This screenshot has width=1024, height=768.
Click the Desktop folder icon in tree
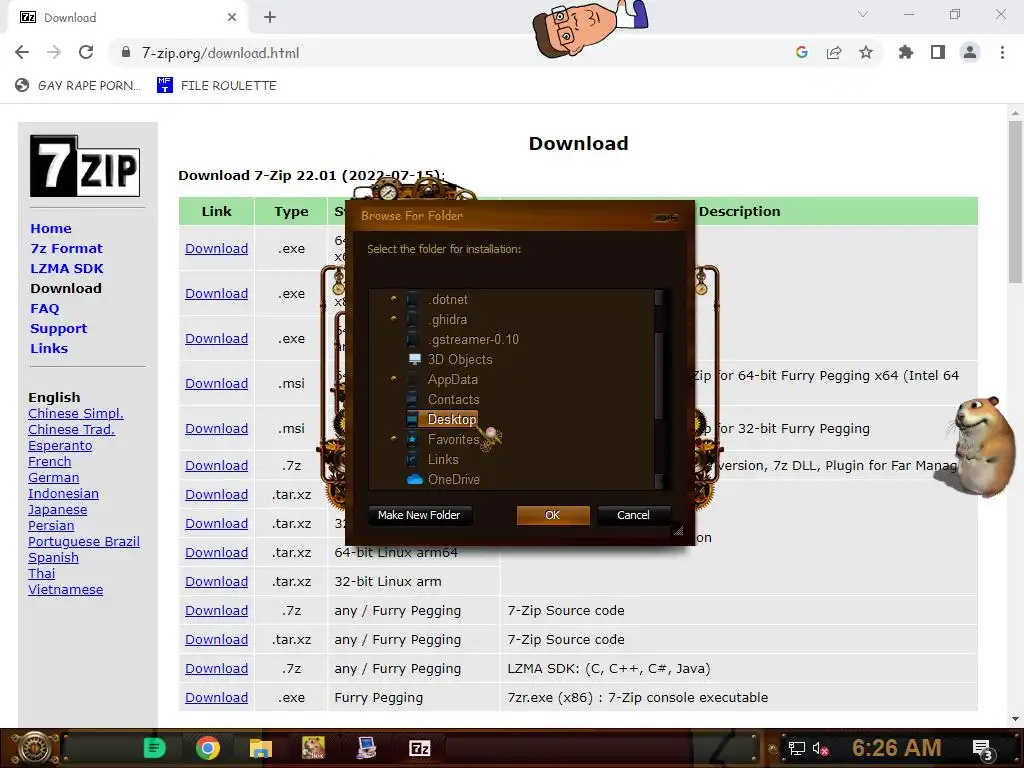tap(413, 419)
